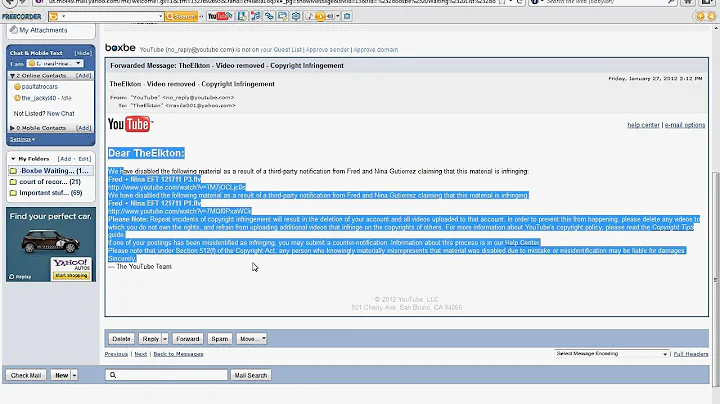Click the folder icon for court of records
The width and height of the screenshot is (720, 404).
[x=13, y=182]
